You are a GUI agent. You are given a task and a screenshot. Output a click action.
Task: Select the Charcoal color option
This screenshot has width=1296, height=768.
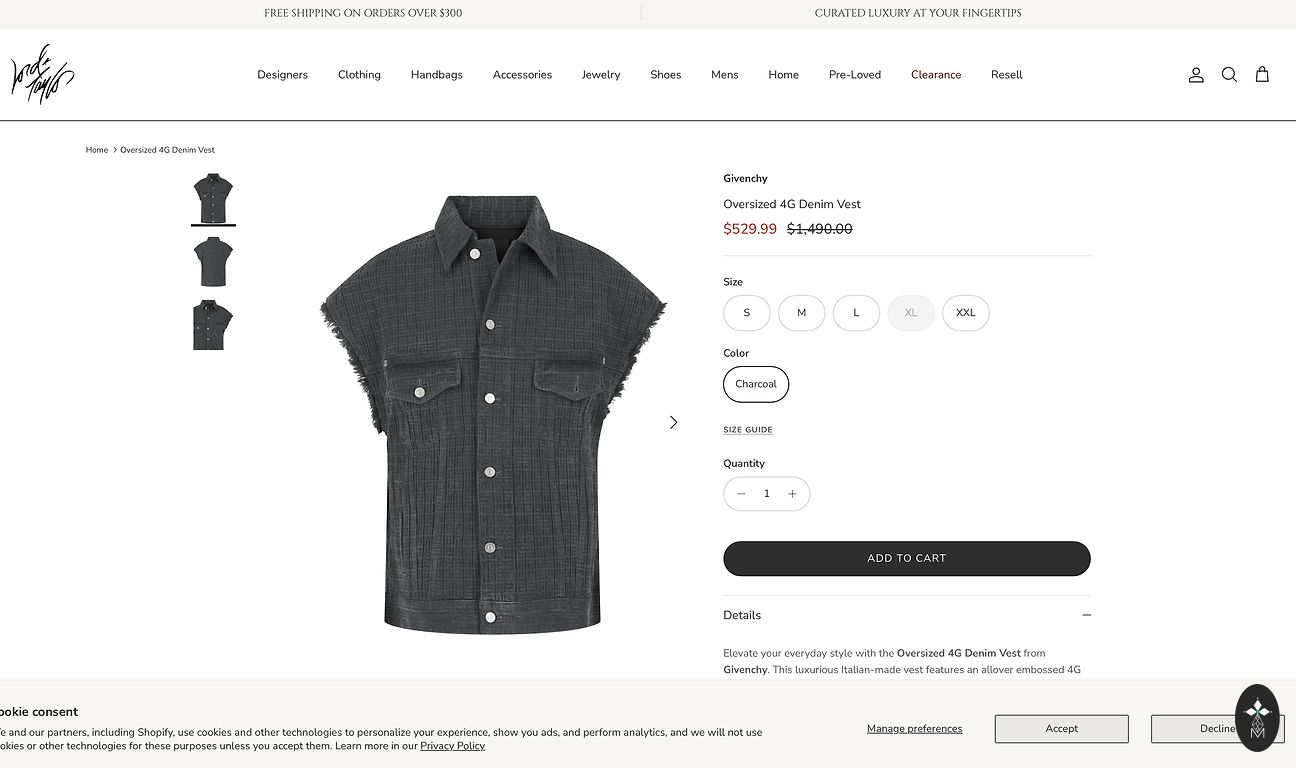point(756,384)
